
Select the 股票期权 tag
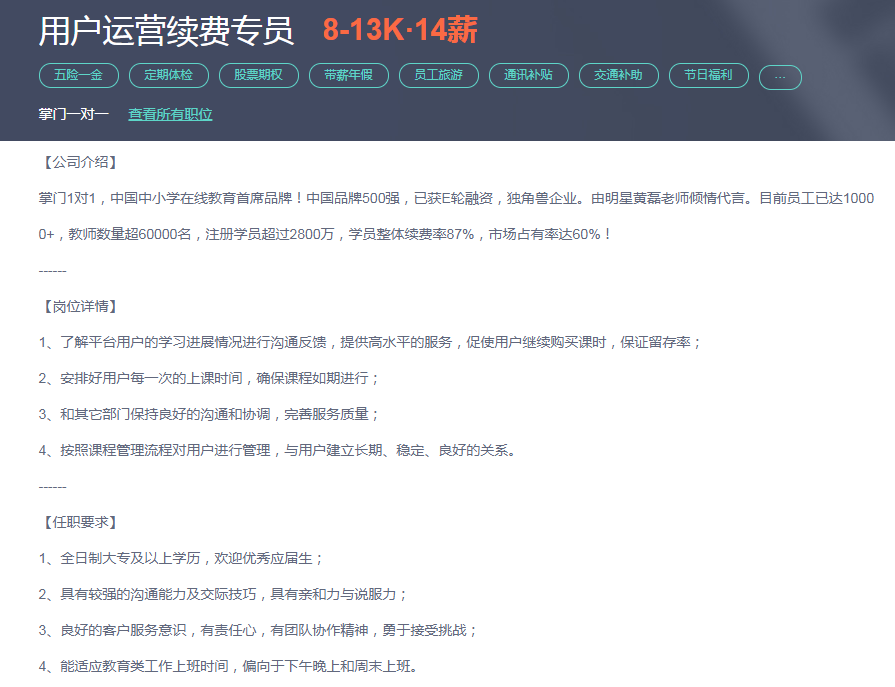coord(259,75)
